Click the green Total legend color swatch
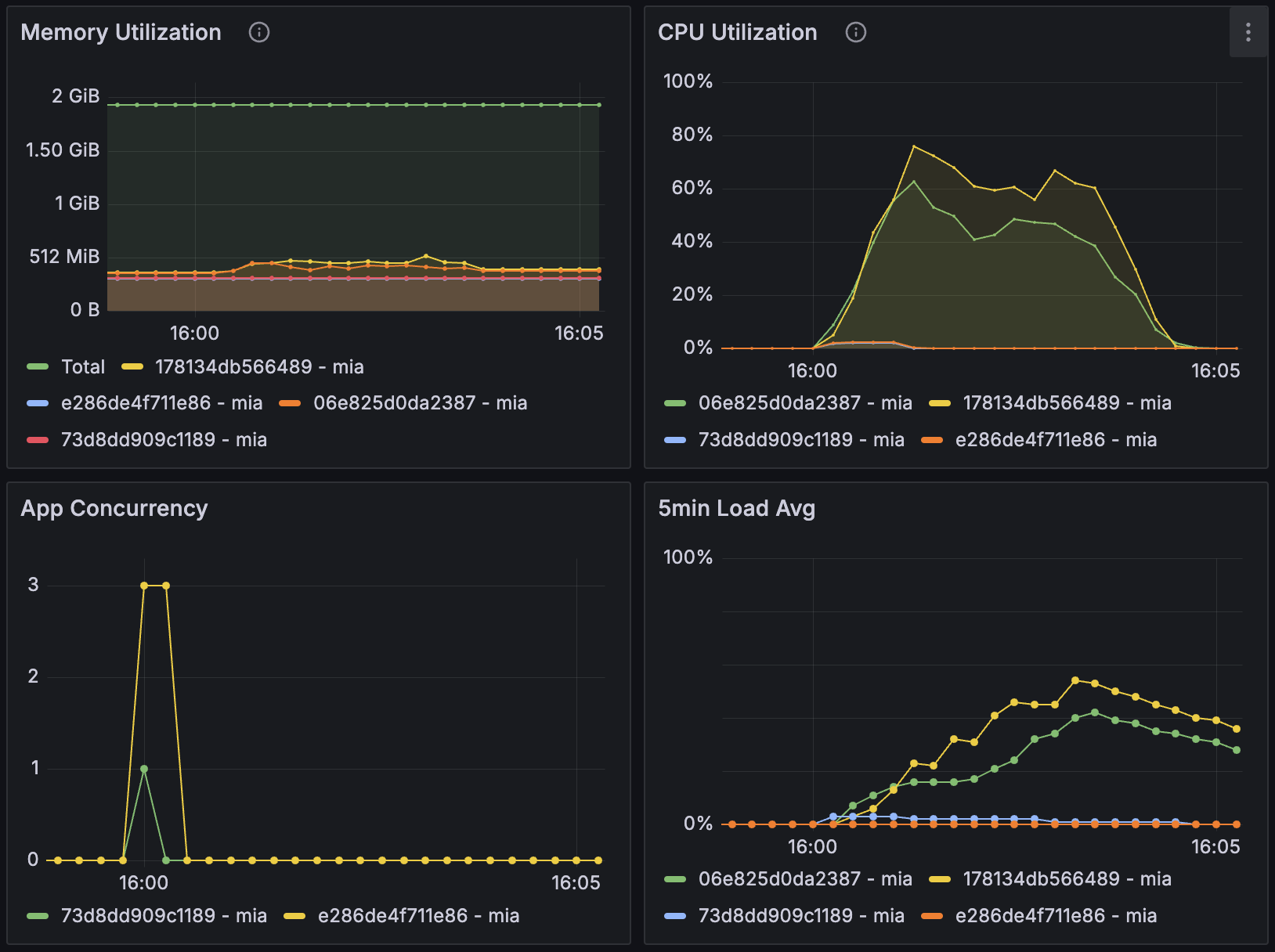Viewport: 1275px width, 952px height. (x=38, y=367)
